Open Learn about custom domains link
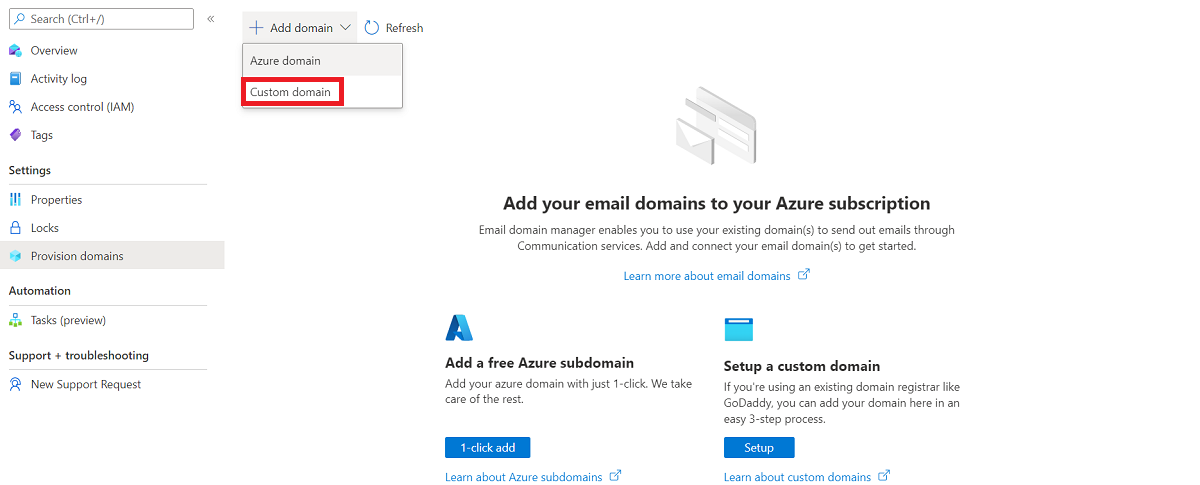 click(x=797, y=477)
